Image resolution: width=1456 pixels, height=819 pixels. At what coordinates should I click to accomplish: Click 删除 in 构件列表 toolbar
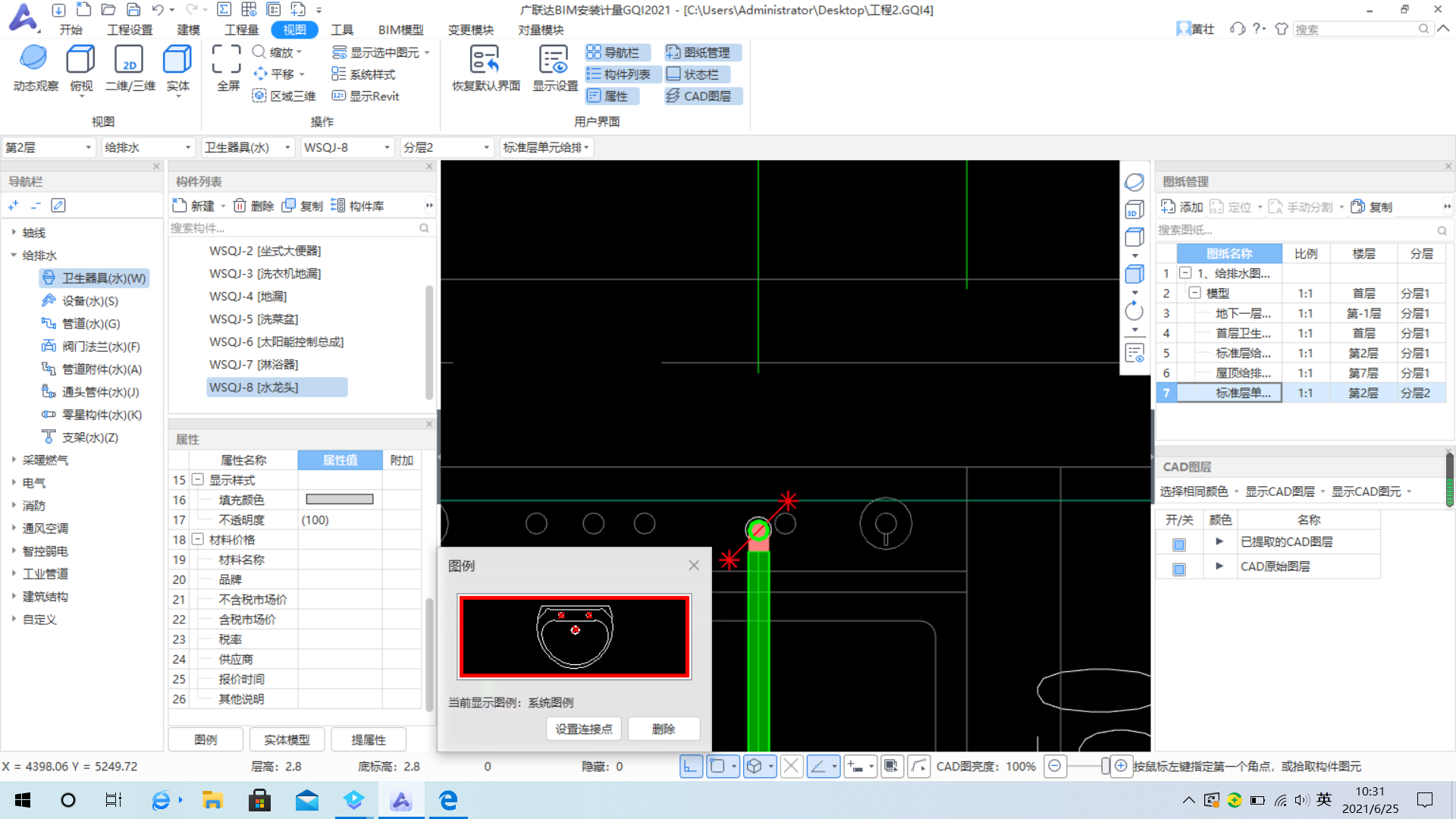[254, 206]
